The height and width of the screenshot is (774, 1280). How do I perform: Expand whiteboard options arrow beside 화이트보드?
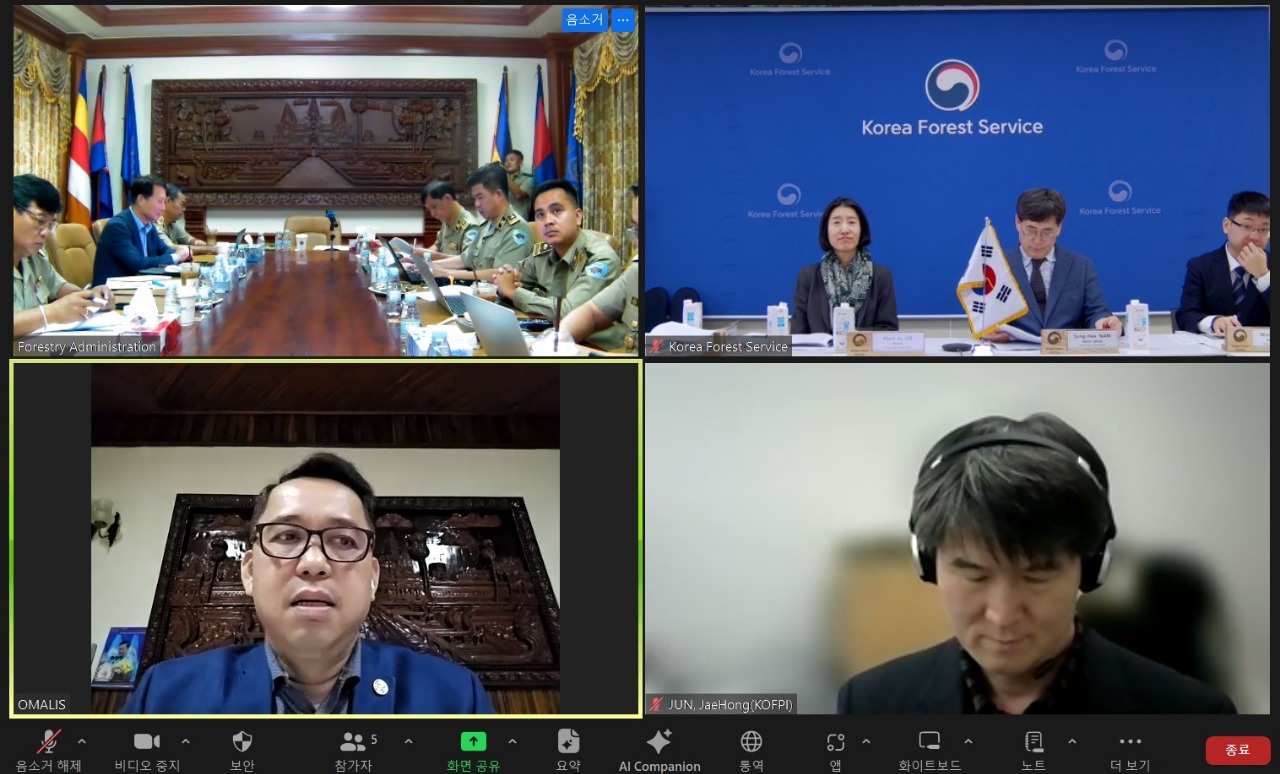click(x=968, y=741)
